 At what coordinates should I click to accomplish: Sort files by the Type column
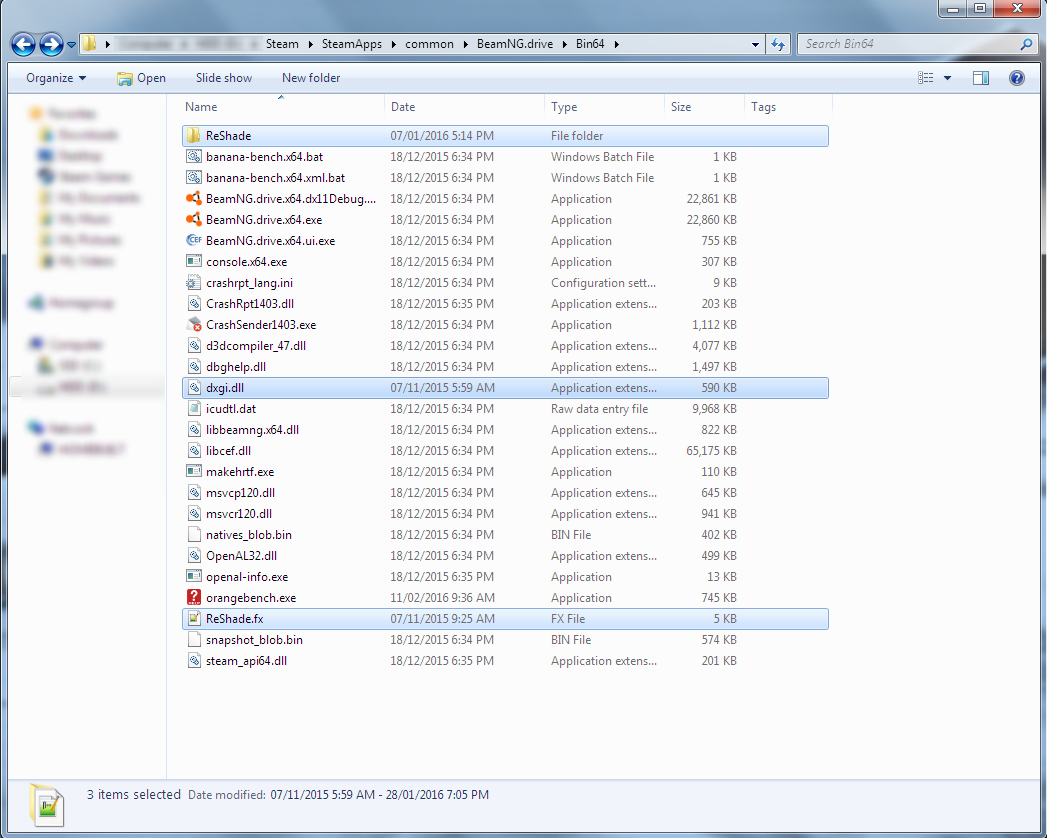(x=604, y=107)
